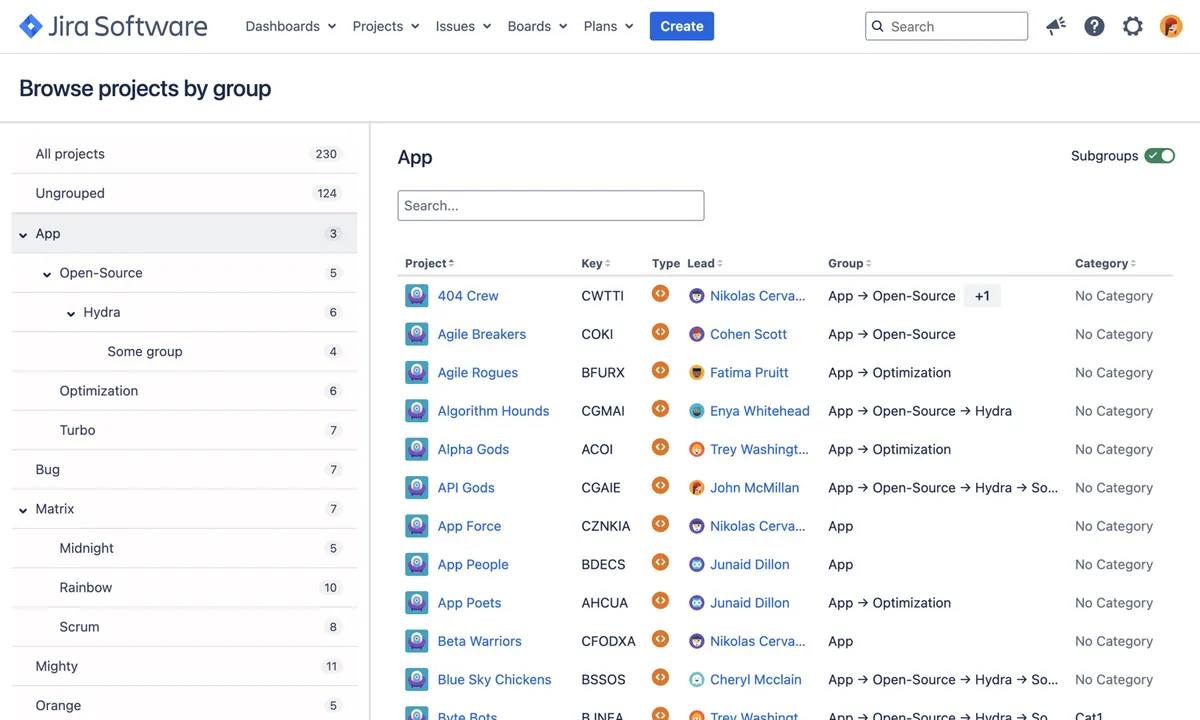Sort table by Group column
Viewport: 1200px width, 720px height.
(x=849, y=263)
